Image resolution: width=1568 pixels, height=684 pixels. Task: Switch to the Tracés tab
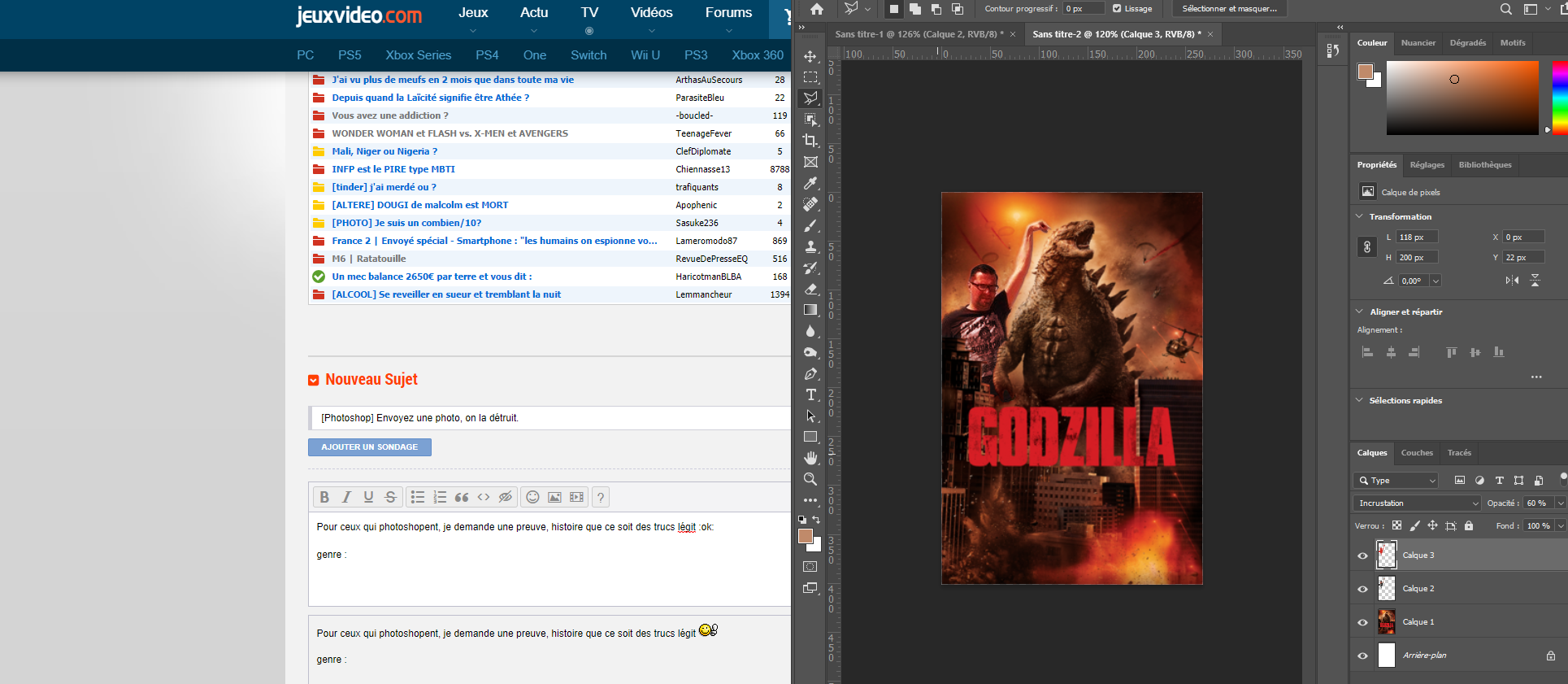point(1459,453)
